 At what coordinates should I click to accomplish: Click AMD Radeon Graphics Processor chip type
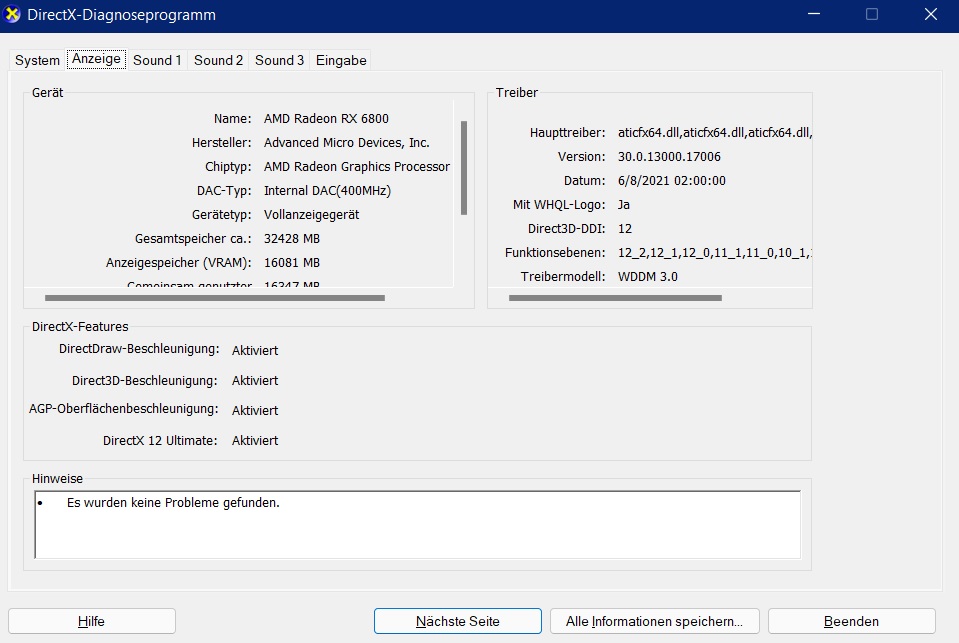coord(357,166)
